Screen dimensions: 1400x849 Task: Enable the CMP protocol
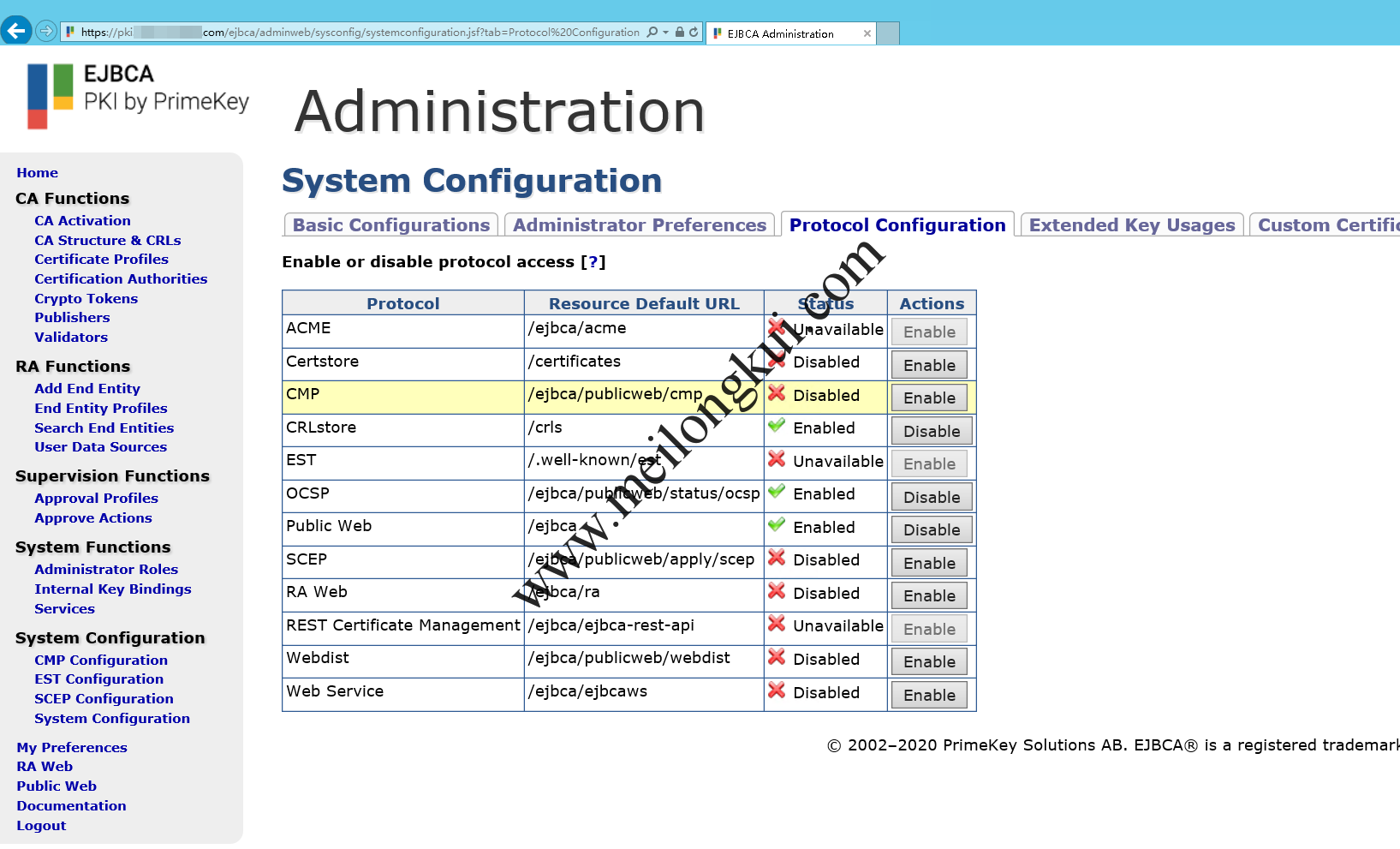click(x=929, y=398)
